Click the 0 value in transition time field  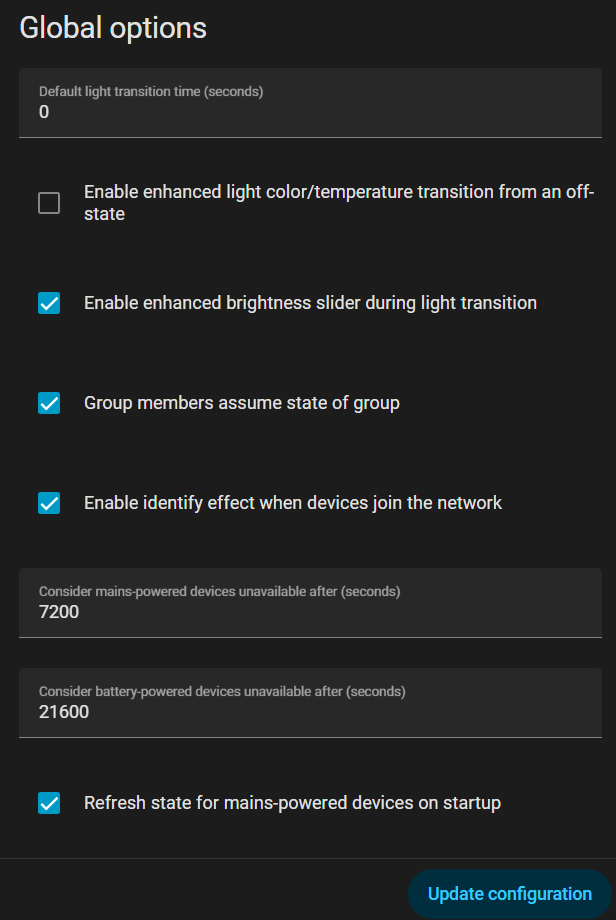click(x=44, y=113)
